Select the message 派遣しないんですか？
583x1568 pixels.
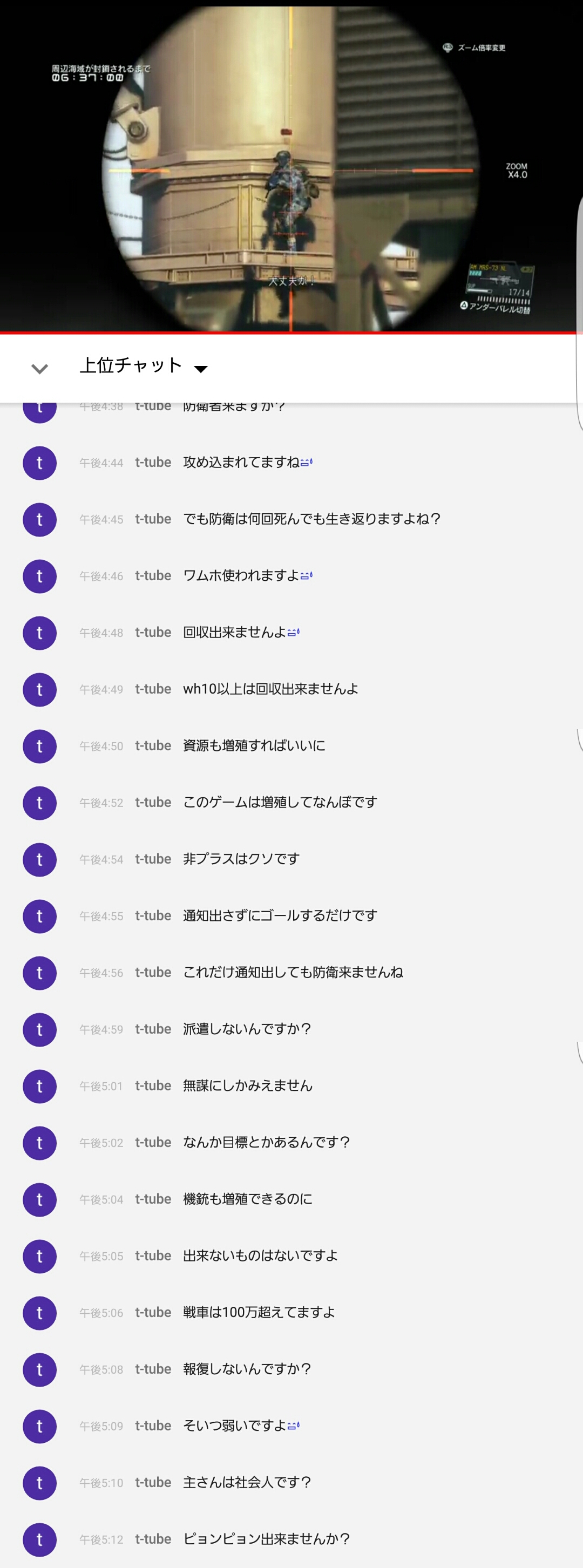pos(247,1029)
